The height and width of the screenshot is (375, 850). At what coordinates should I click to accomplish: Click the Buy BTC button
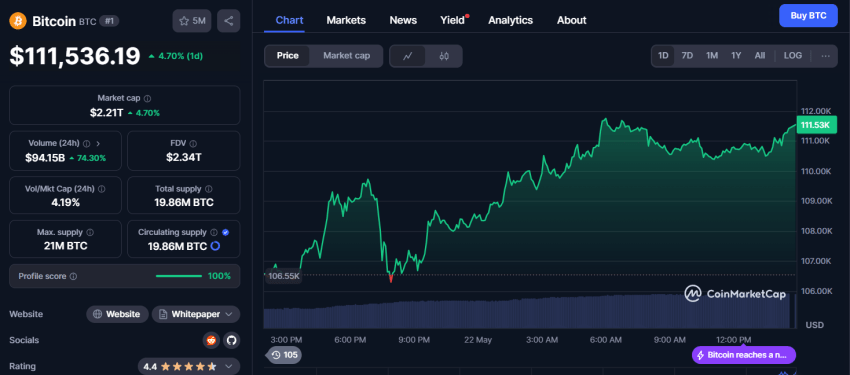808,16
